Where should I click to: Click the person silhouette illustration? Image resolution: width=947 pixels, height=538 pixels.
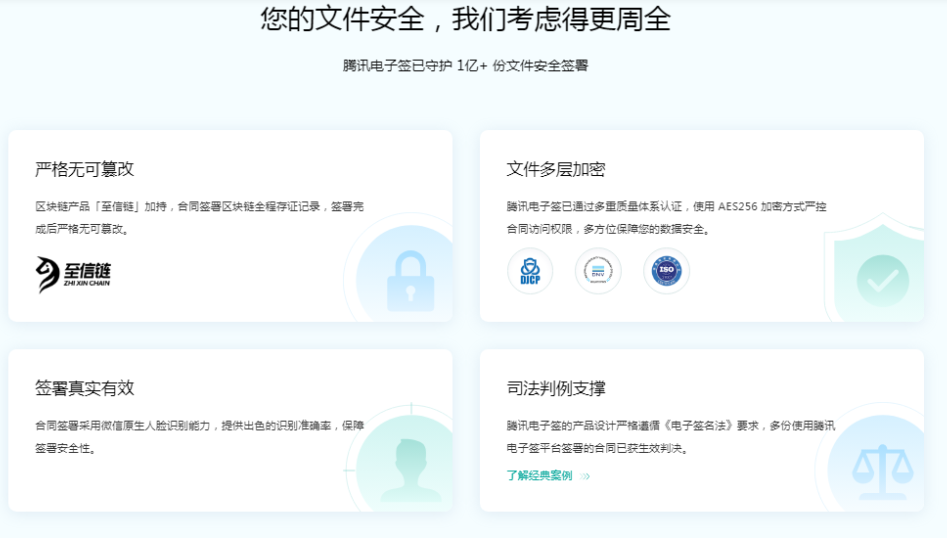(411, 470)
